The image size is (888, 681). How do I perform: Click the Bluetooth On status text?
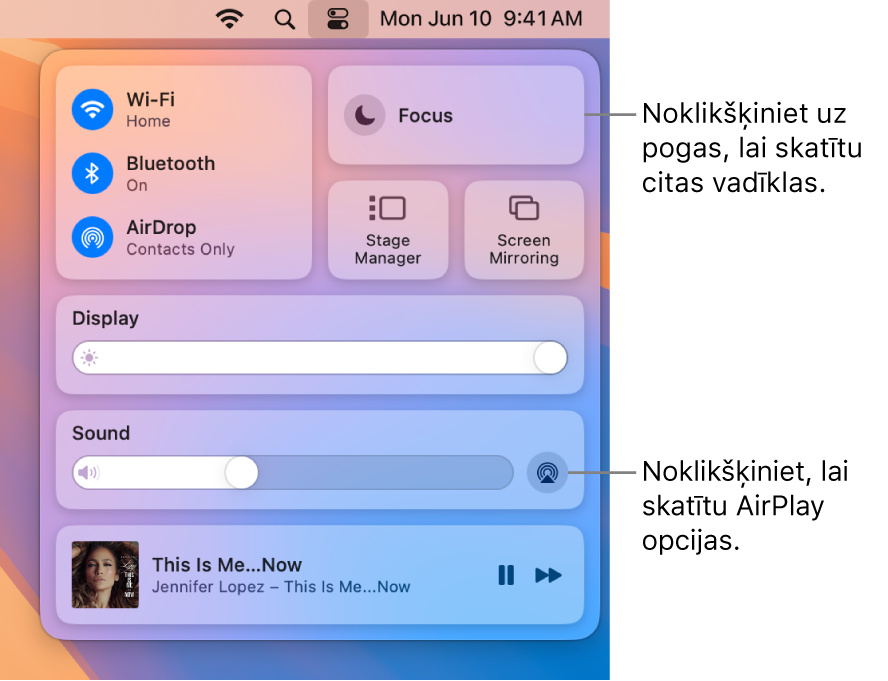tap(136, 185)
